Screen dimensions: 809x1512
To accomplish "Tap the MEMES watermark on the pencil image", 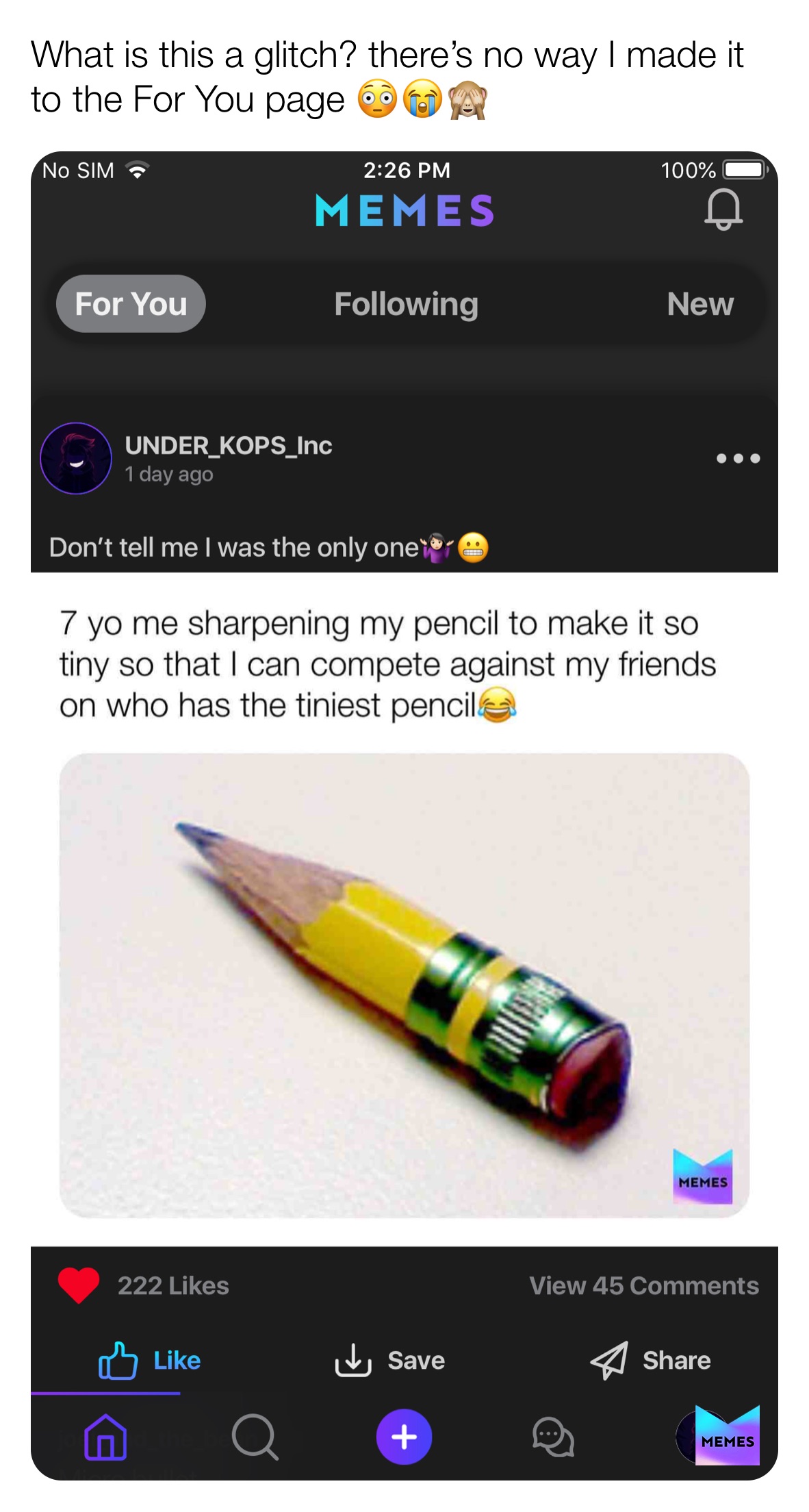I will coord(702,1176).
